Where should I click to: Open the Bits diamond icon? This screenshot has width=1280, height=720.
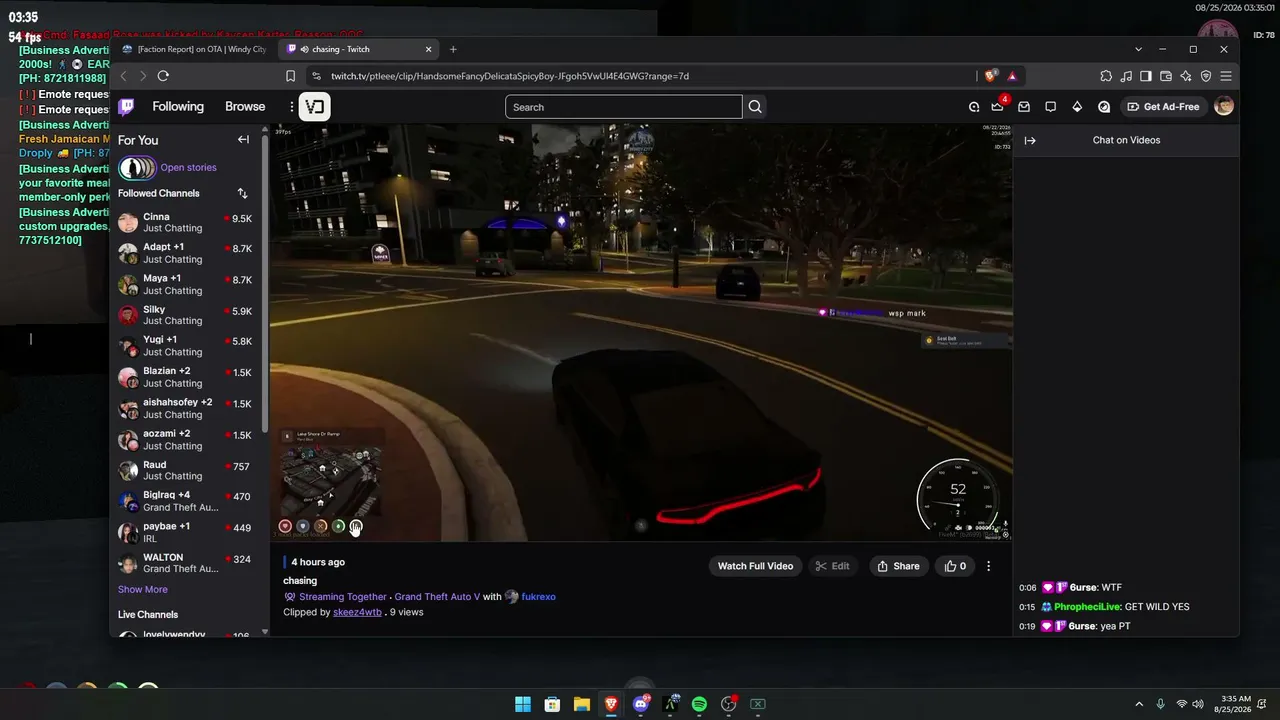pos(1077,107)
